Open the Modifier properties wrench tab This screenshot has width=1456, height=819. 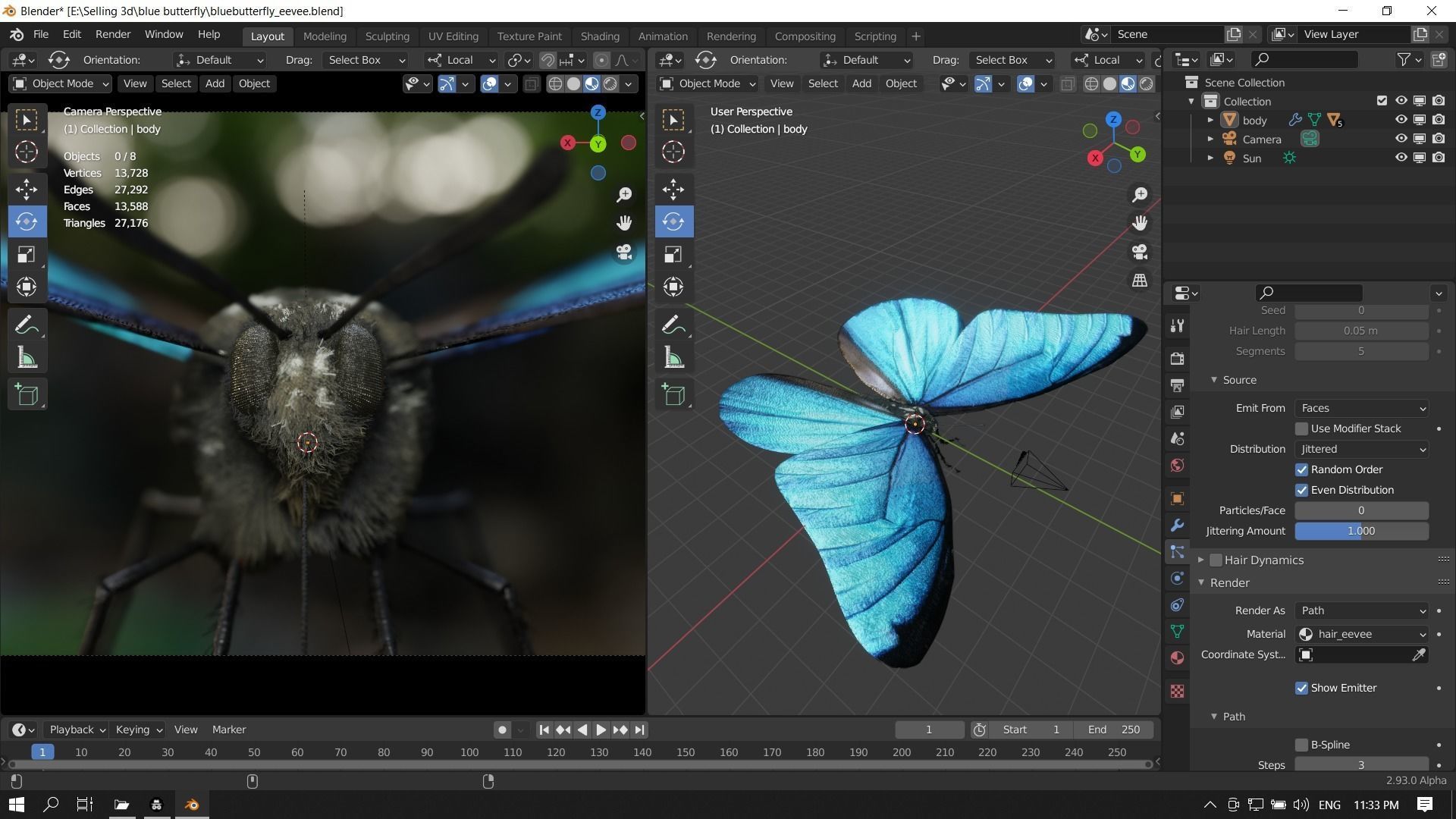click(x=1177, y=525)
